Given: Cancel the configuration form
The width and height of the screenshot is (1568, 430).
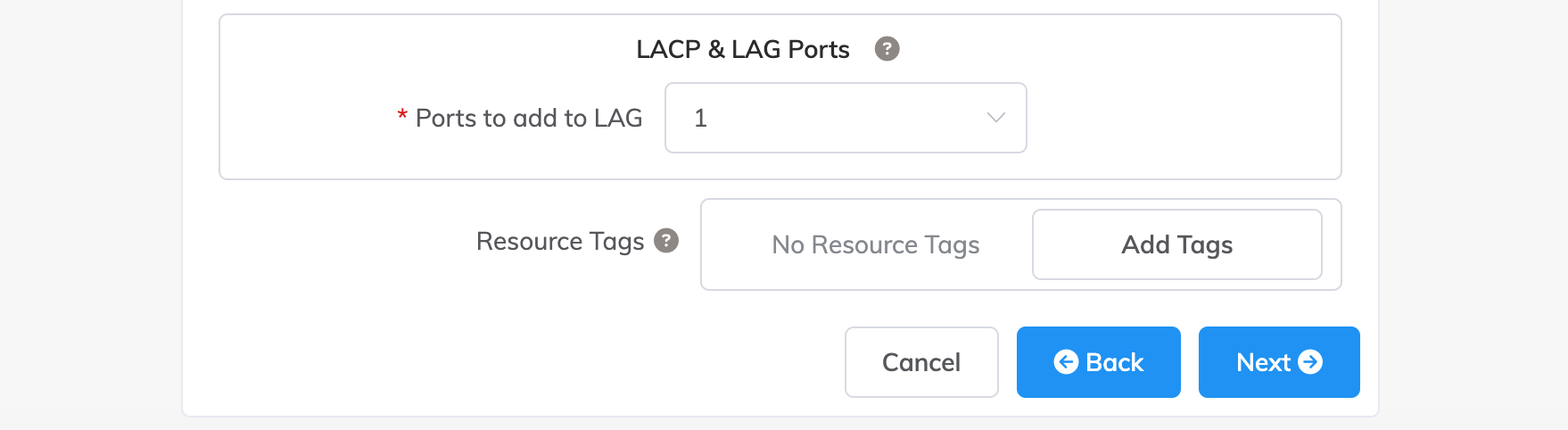Looking at the screenshot, I should coord(921,362).
